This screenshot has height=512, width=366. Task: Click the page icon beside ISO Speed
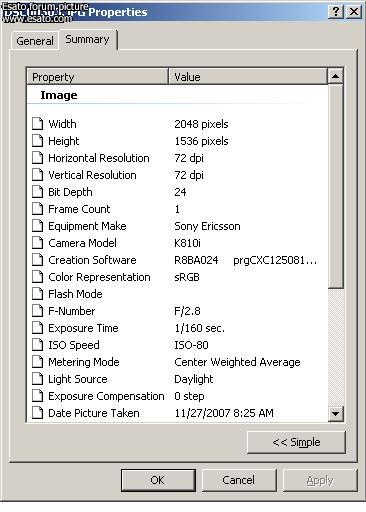pos(38,345)
